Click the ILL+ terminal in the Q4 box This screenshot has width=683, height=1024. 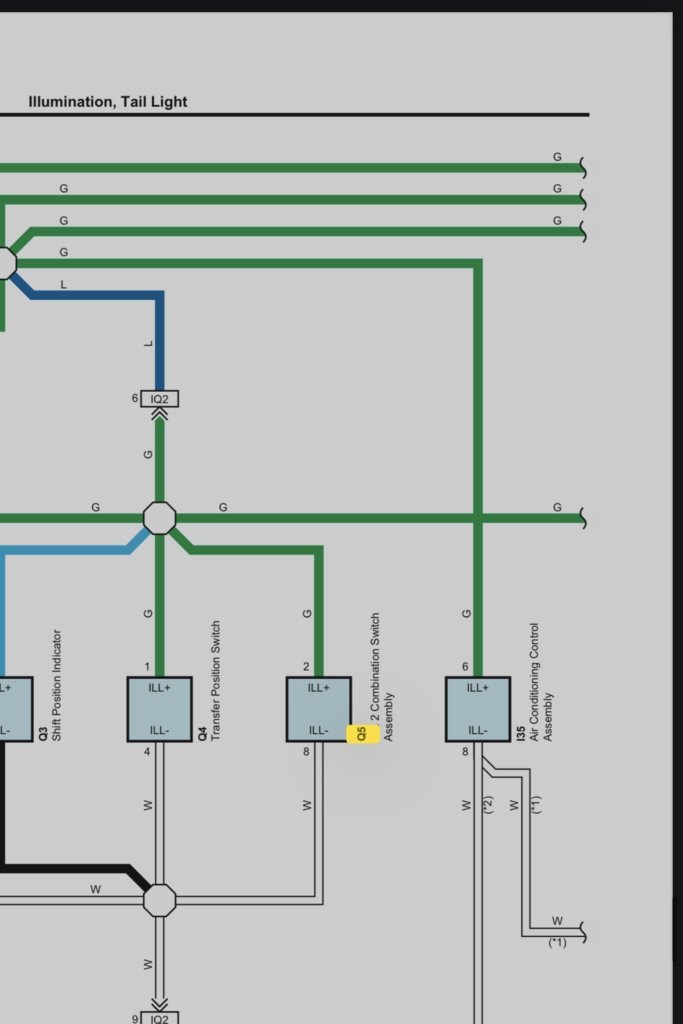[x=159, y=688]
